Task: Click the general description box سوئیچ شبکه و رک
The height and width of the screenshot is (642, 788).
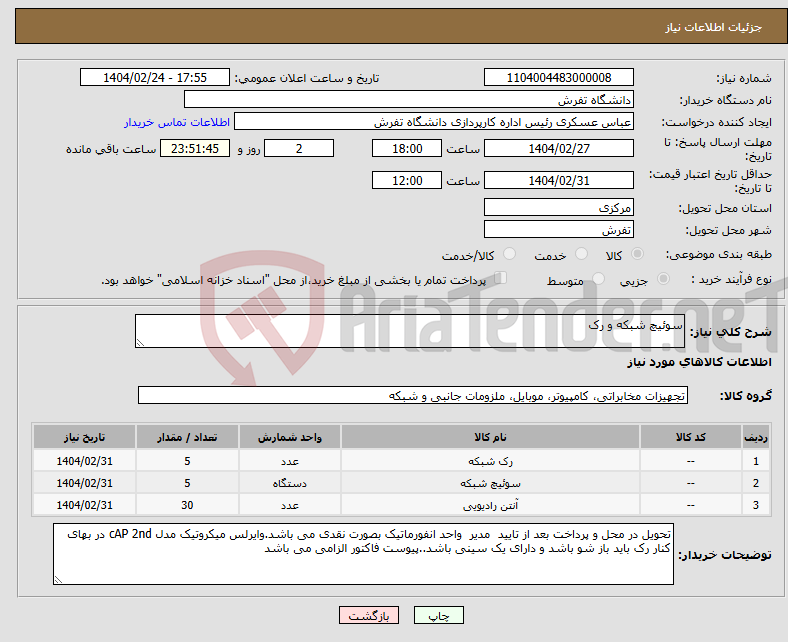Action: tap(410, 331)
